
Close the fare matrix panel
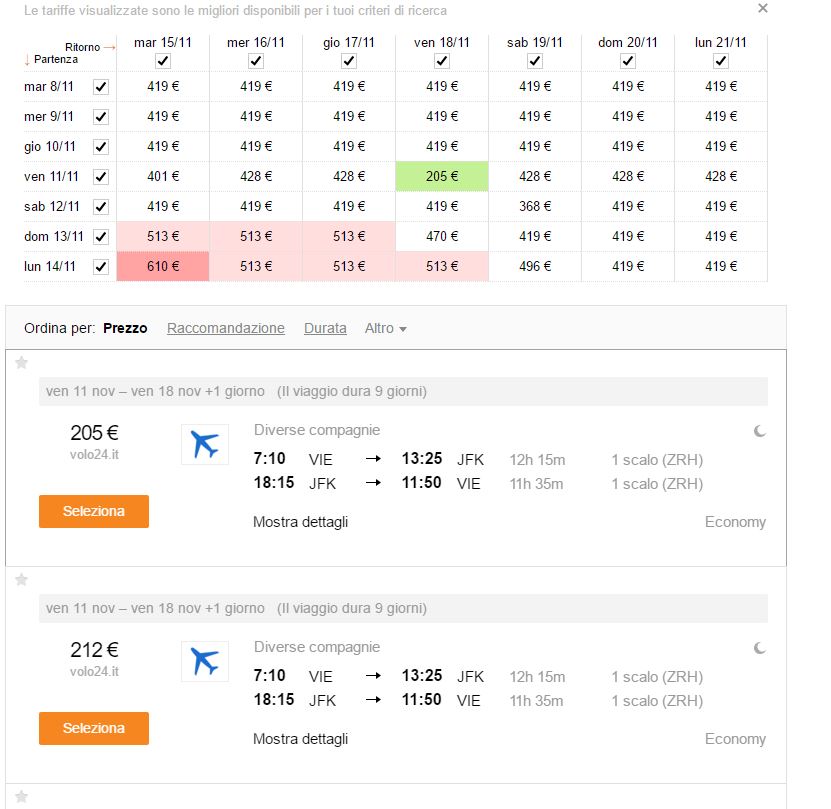[763, 9]
